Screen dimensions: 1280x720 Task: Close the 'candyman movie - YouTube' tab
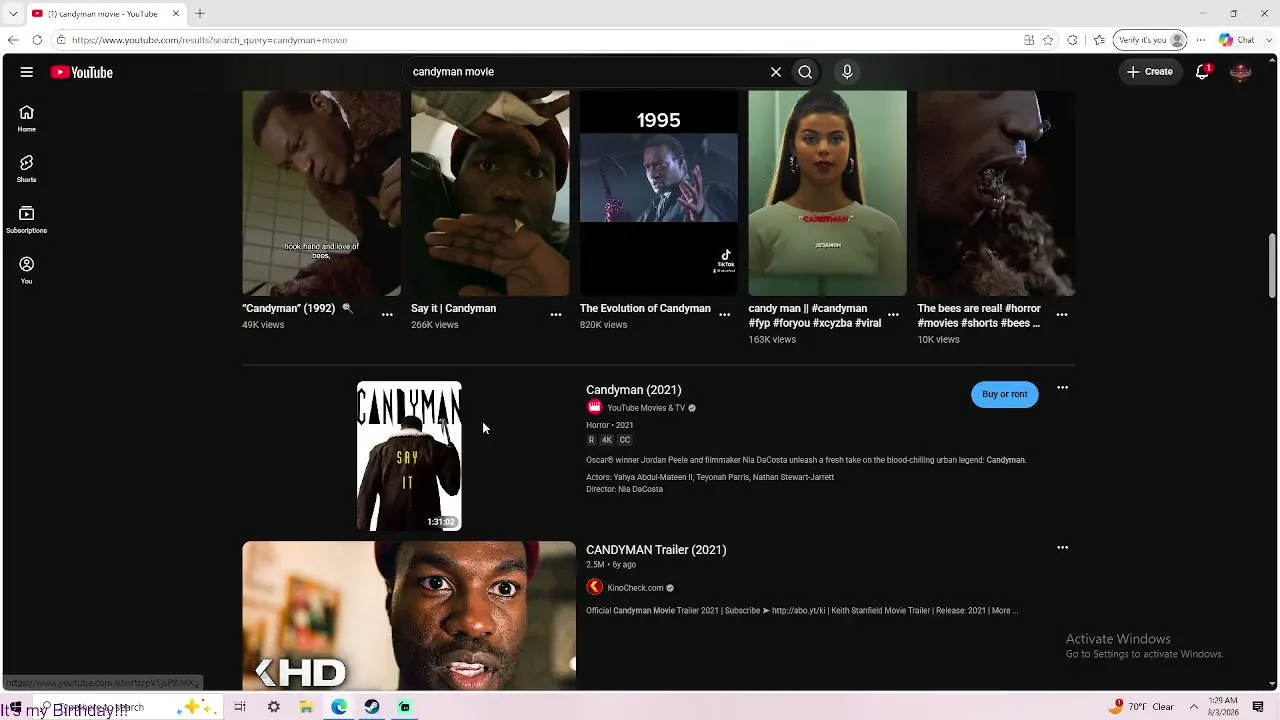point(176,14)
